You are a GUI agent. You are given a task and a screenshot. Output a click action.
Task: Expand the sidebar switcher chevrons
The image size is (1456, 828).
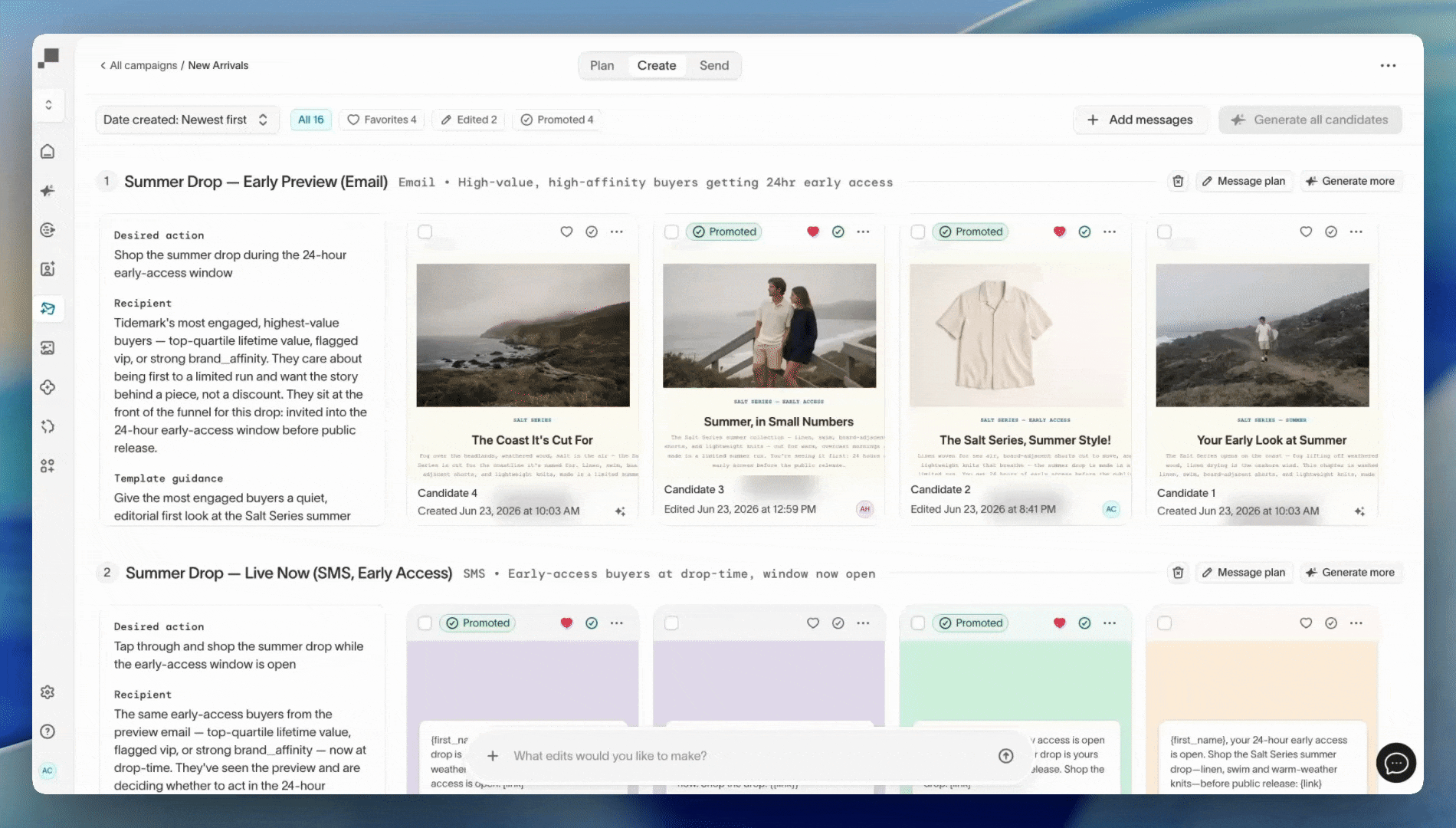pos(48,104)
